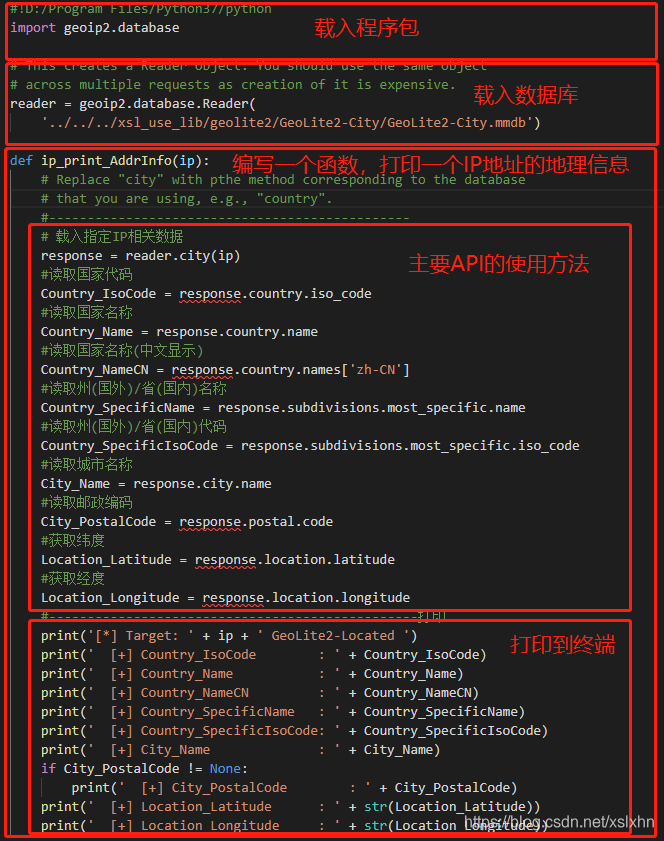Image resolution: width=664 pixels, height=841 pixels.
Task: Click the 'Country_SpecificName = response.subdivisions' assignment line
Action: coord(283,408)
